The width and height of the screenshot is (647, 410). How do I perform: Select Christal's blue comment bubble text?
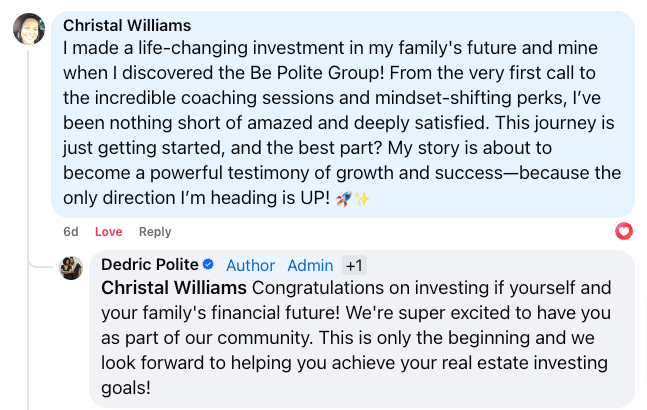click(342, 123)
